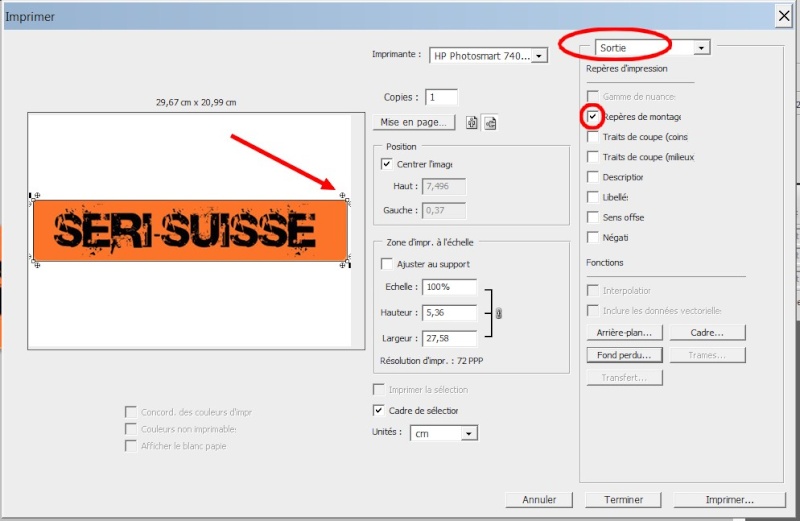The width and height of the screenshot is (800, 521).
Task: Click the Terminer button
Action: coord(623,500)
